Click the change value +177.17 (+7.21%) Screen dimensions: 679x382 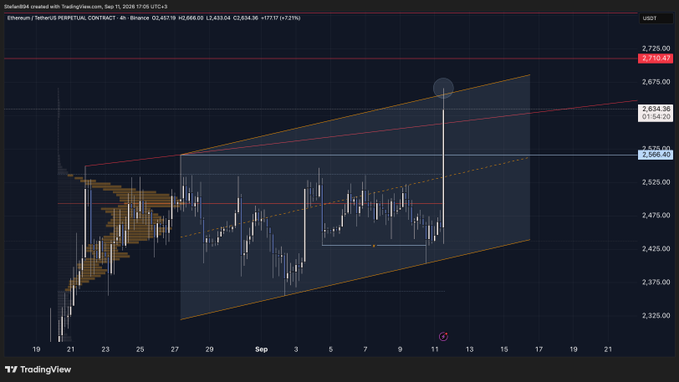tap(281, 18)
